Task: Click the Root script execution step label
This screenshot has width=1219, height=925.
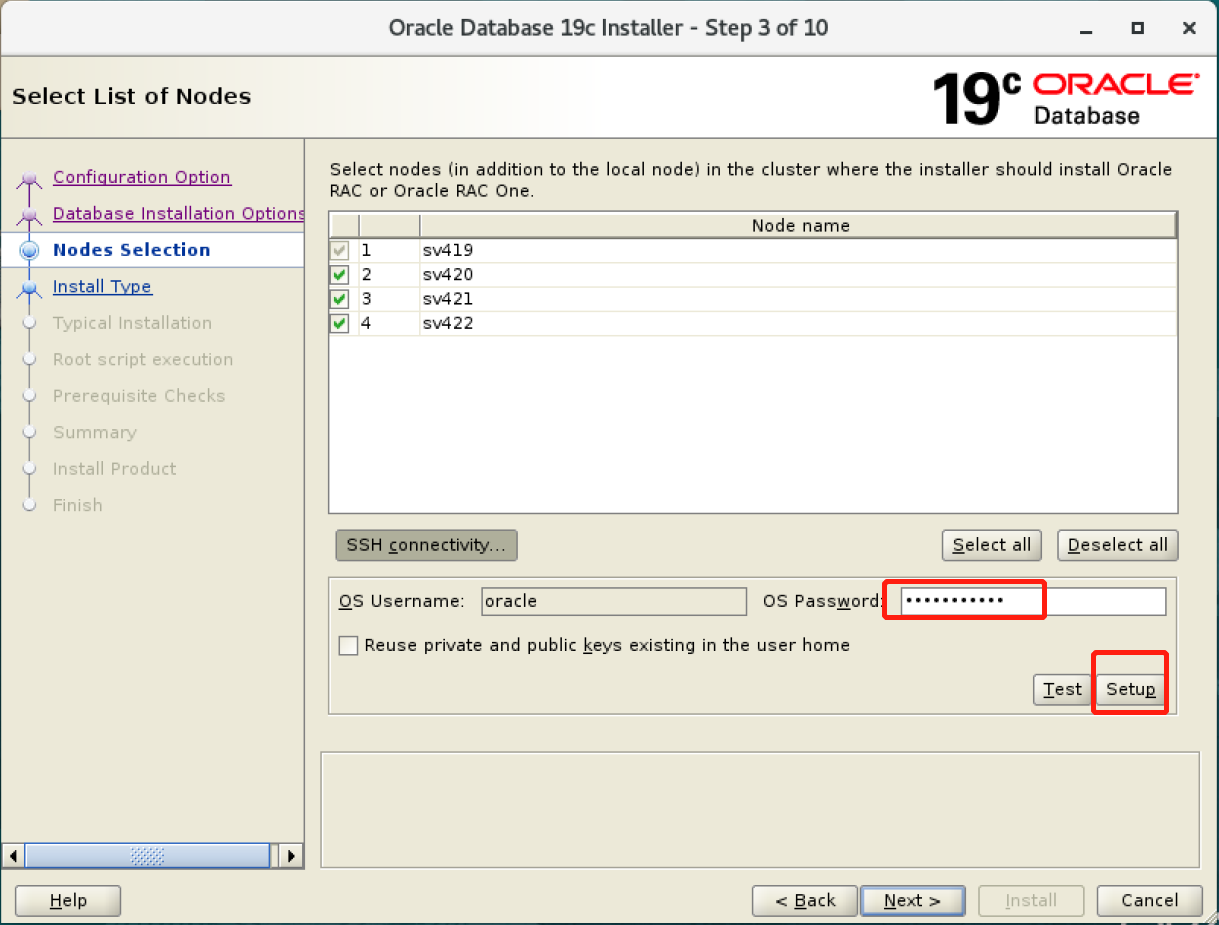Action: pyautogui.click(x=143, y=359)
